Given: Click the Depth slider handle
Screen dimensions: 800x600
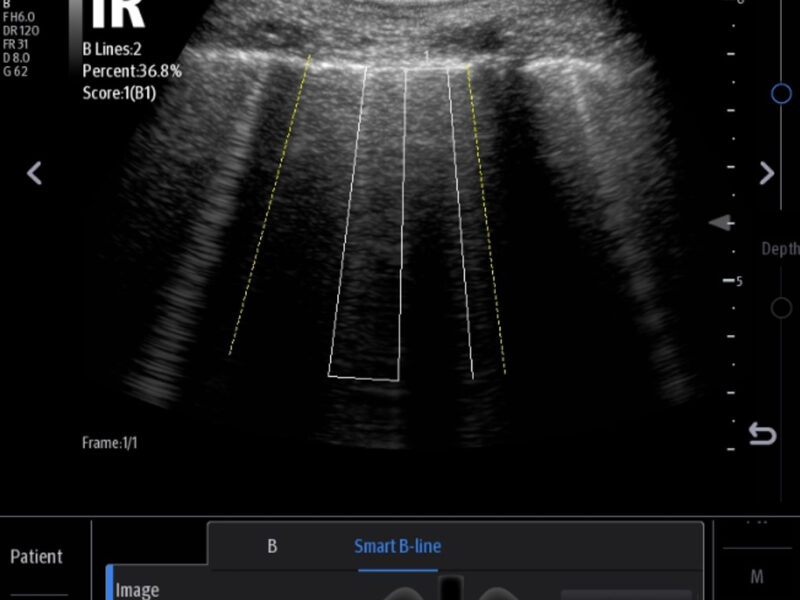Looking at the screenshot, I should 781,308.
